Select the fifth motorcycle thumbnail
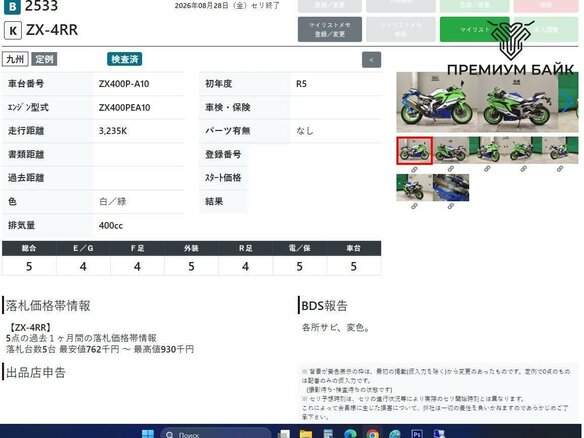 (x=560, y=150)
